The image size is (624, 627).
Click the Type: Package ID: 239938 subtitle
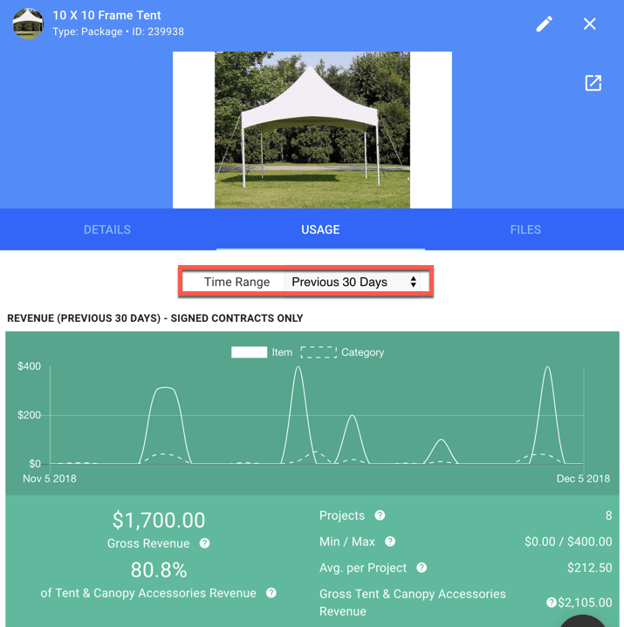(118, 32)
